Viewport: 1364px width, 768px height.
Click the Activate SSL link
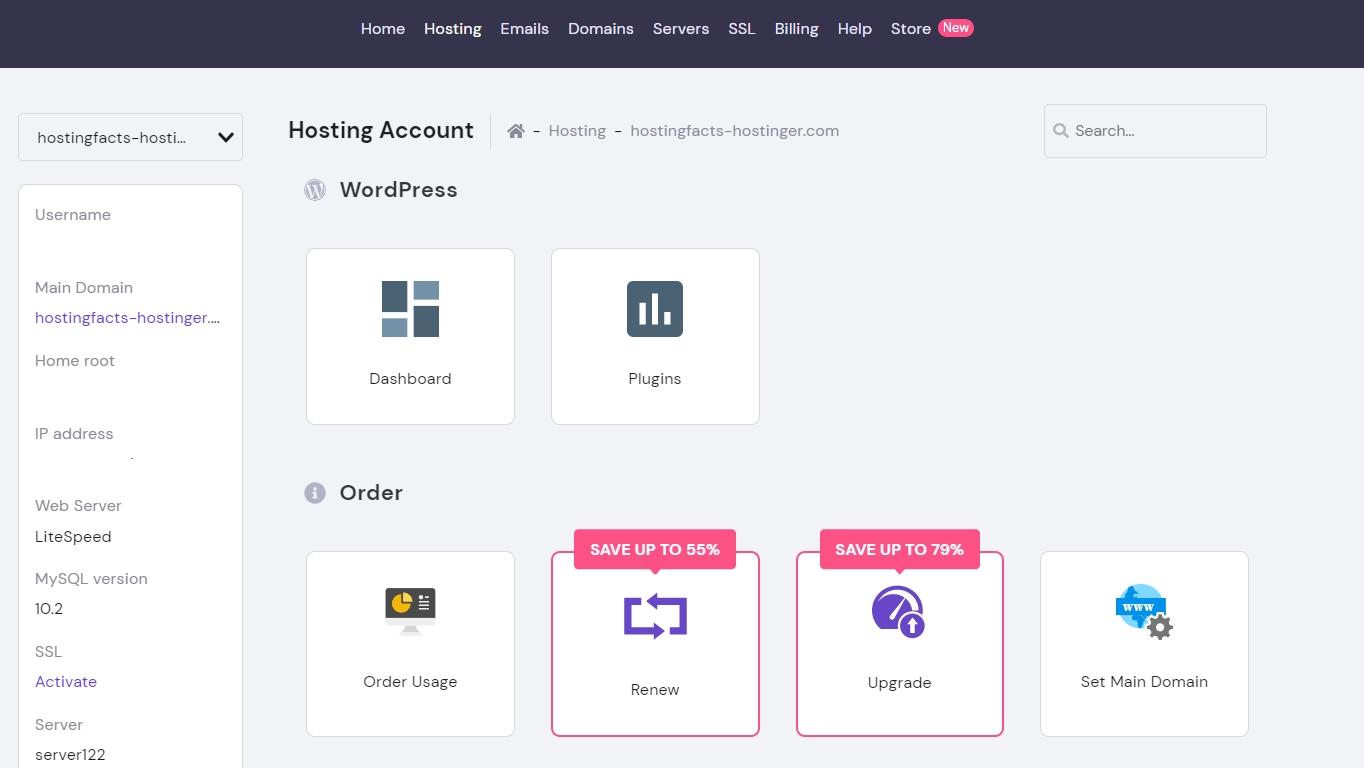(66, 682)
